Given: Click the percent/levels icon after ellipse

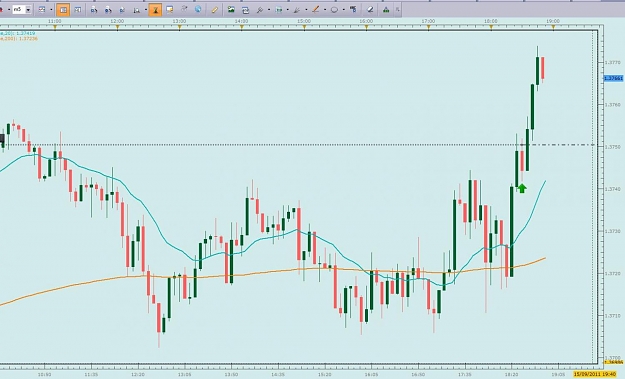Looking at the screenshot, I should (353, 10).
